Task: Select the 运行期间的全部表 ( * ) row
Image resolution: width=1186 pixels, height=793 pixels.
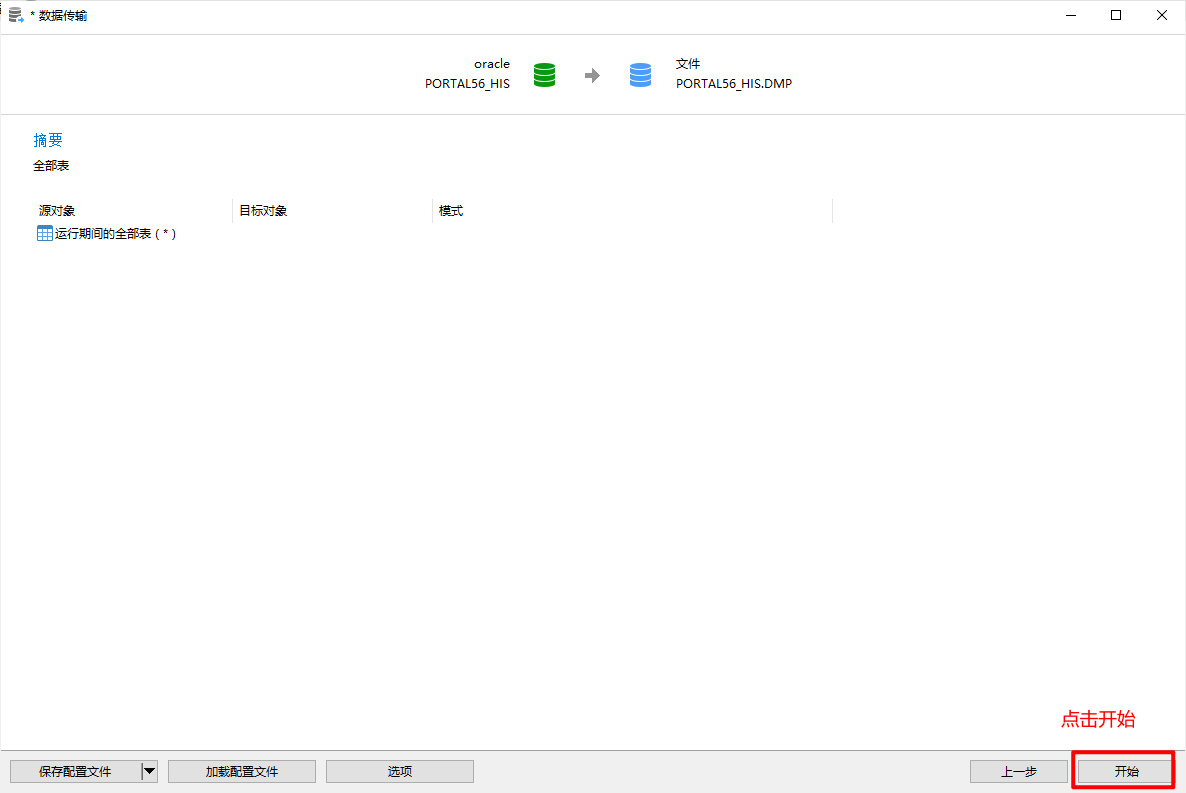Action: [107, 233]
